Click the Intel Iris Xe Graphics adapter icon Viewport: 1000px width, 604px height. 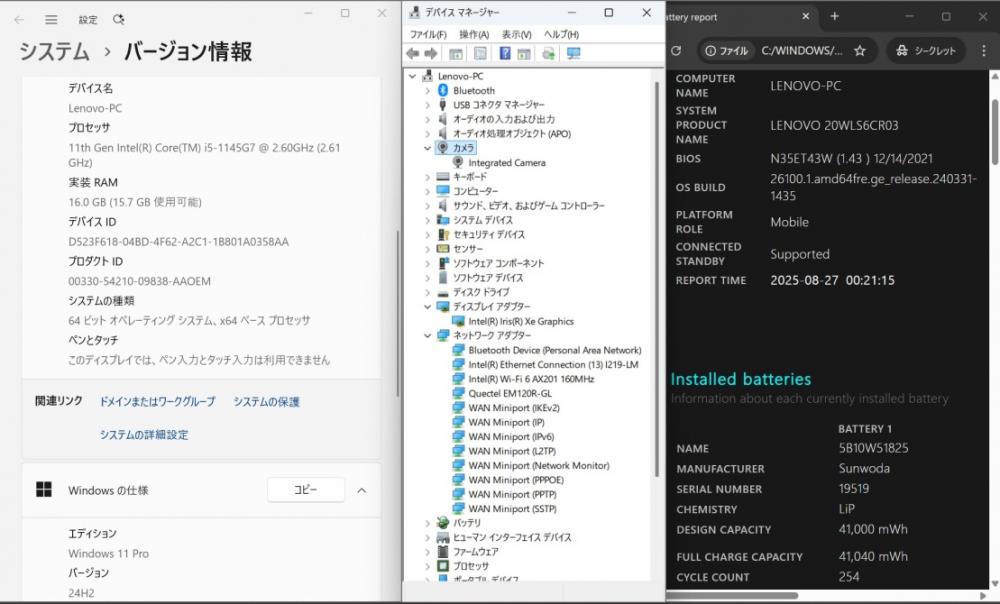click(x=458, y=321)
